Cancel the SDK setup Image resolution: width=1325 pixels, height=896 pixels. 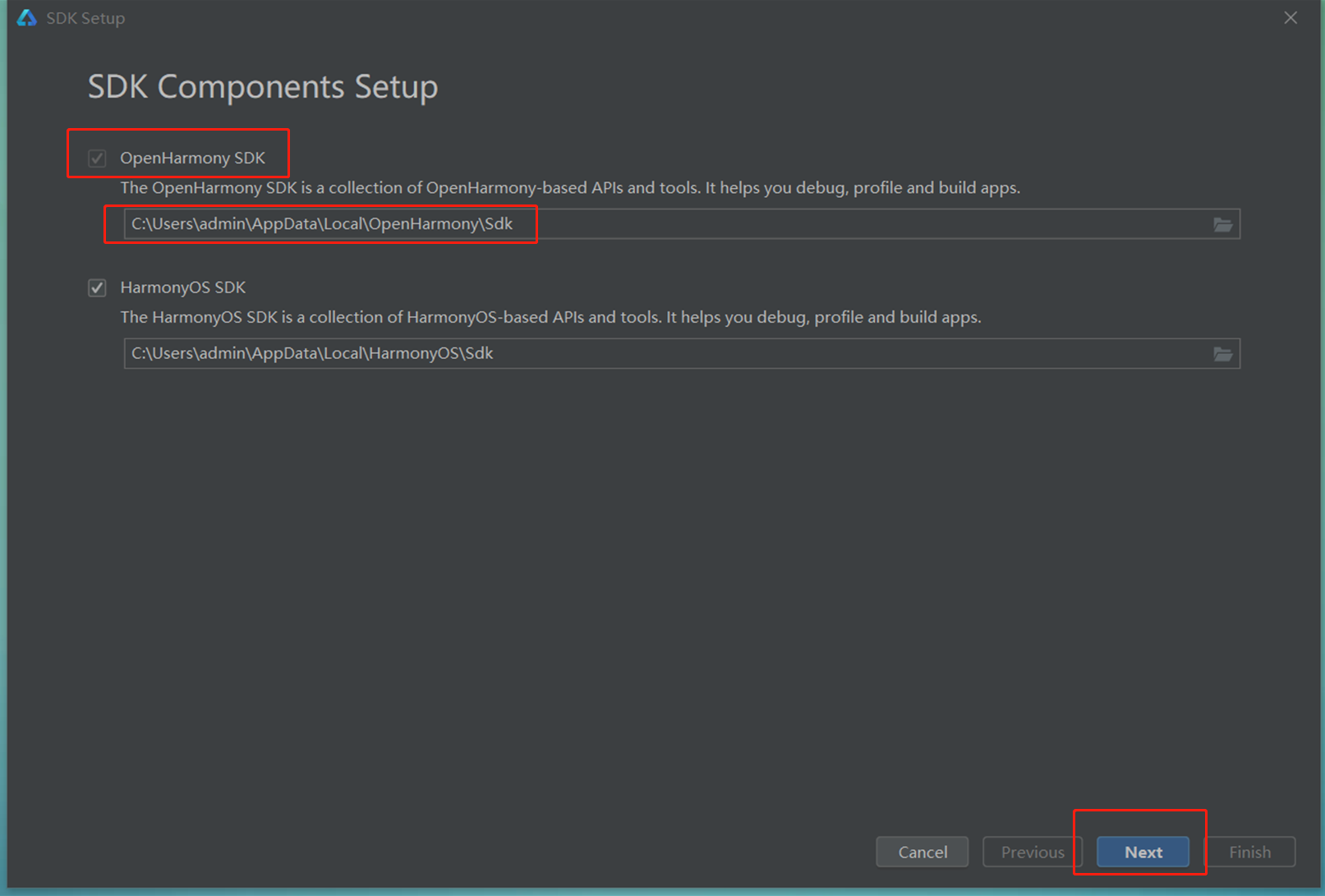(x=922, y=852)
